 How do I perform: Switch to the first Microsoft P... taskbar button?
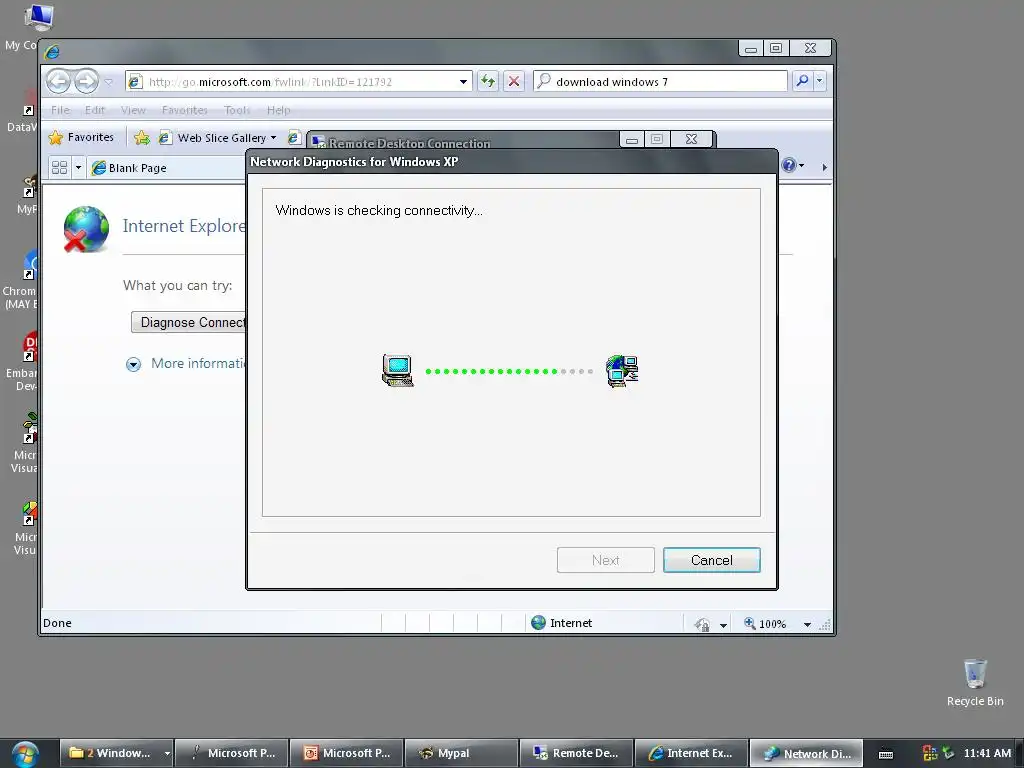point(232,753)
